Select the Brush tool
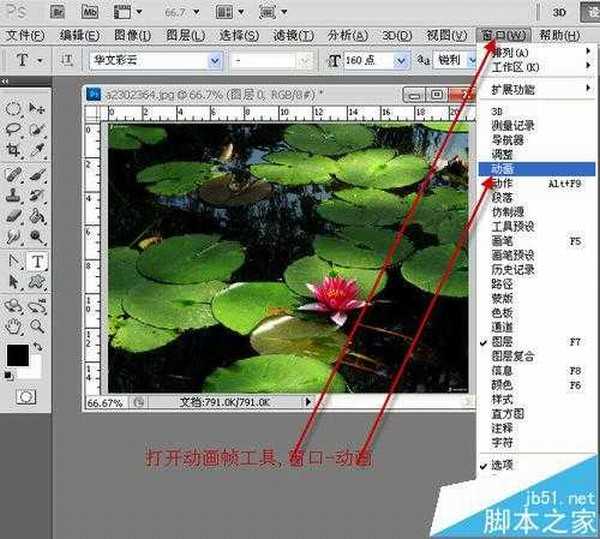The image size is (600, 539). coord(37,175)
